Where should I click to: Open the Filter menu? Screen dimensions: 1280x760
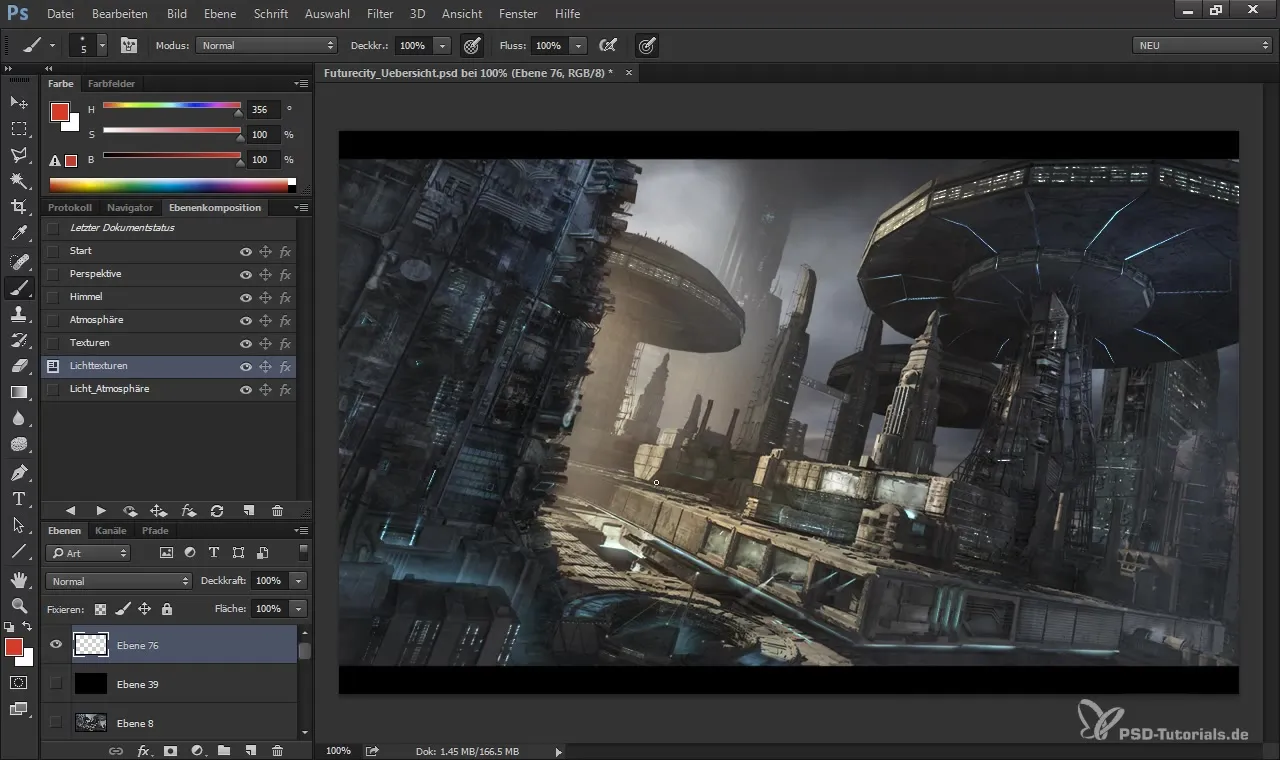coord(380,14)
